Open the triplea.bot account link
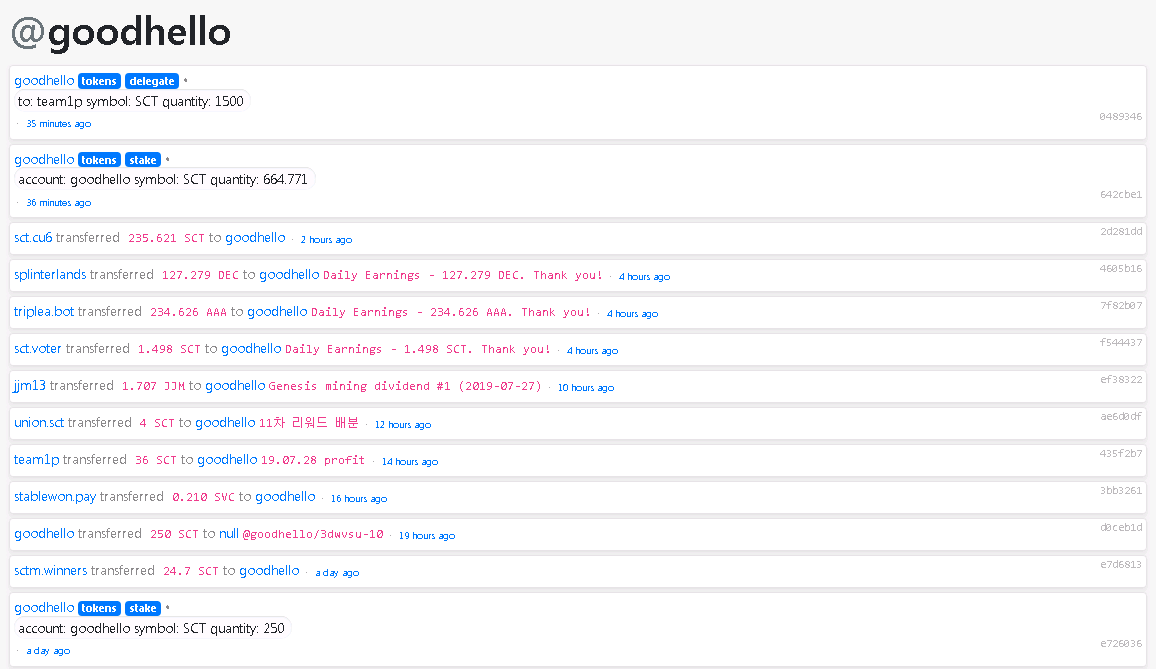Screen dimensions: 1156x669 click(x=44, y=311)
